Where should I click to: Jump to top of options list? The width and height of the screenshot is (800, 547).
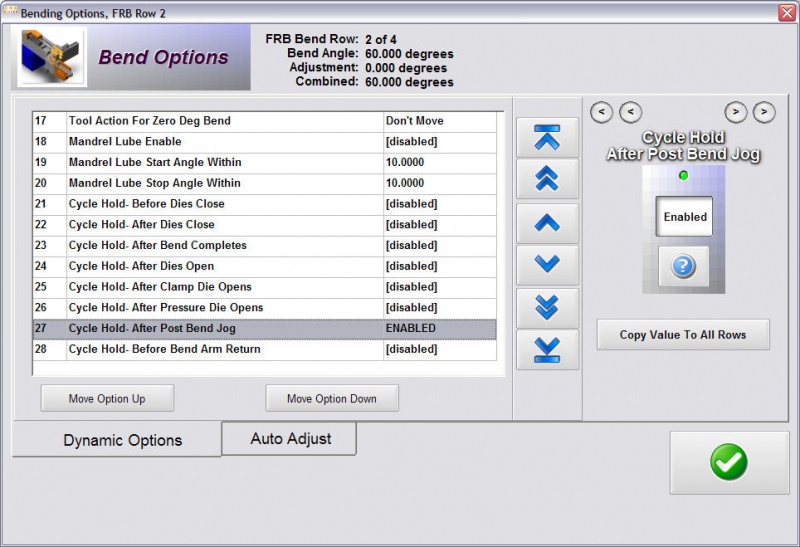[547, 137]
